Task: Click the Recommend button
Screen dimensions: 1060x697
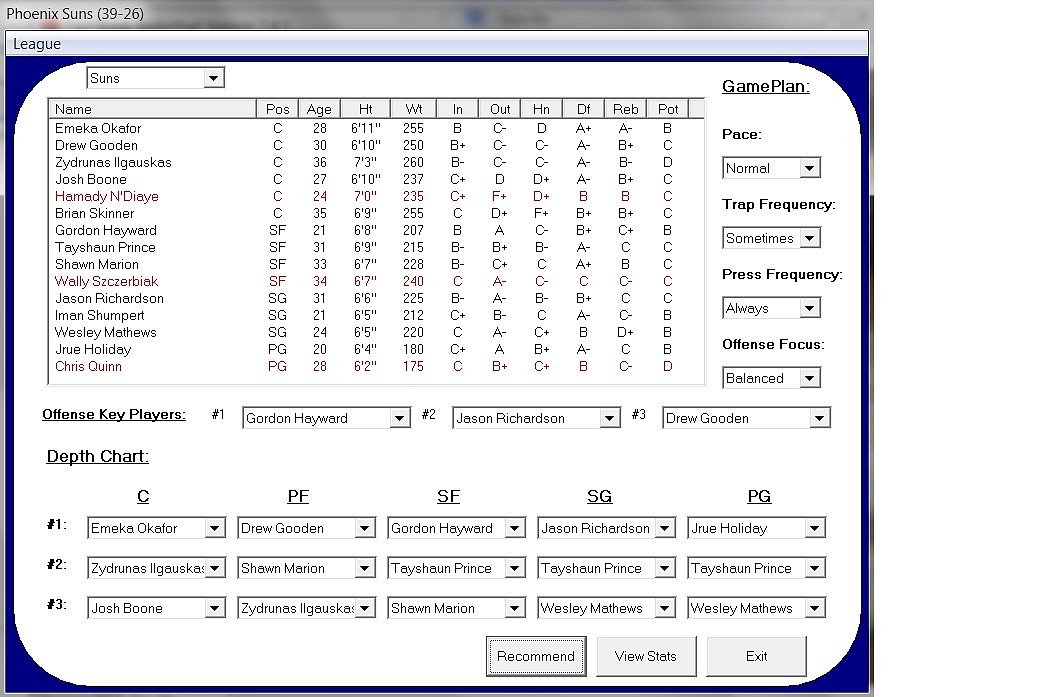Action: [536, 656]
